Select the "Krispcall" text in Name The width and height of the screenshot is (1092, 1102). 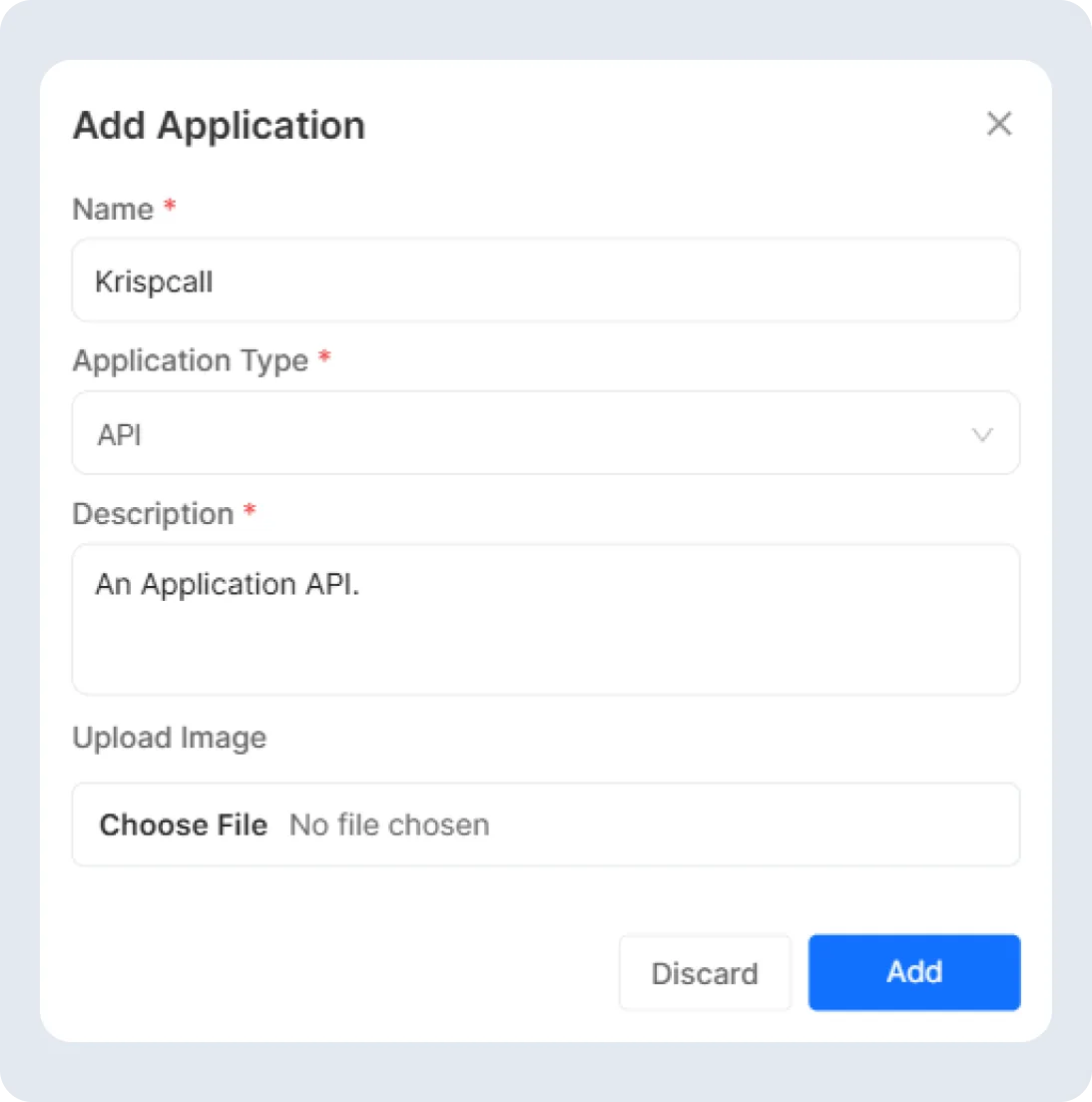(154, 282)
